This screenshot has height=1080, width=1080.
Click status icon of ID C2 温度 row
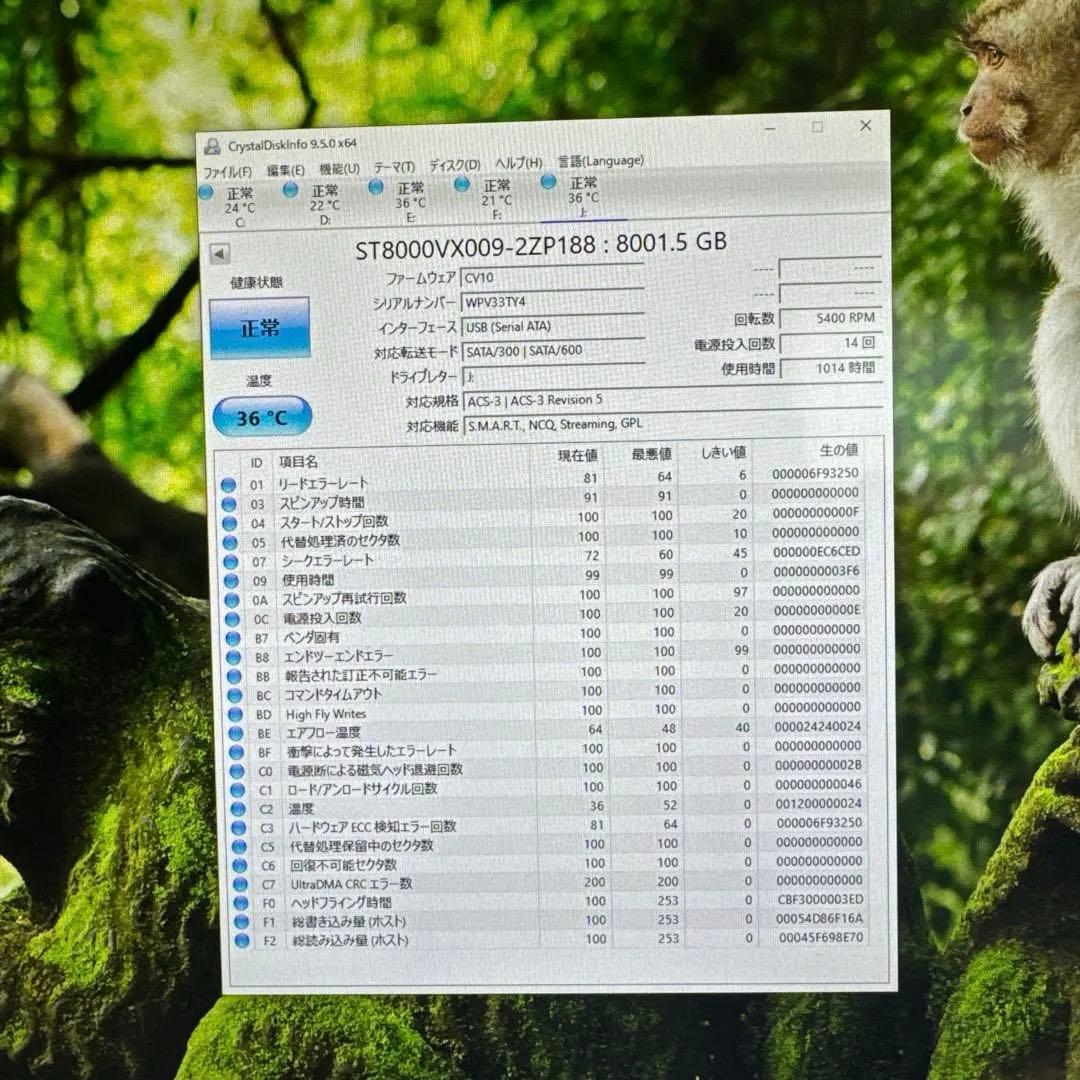pyautogui.click(x=238, y=809)
